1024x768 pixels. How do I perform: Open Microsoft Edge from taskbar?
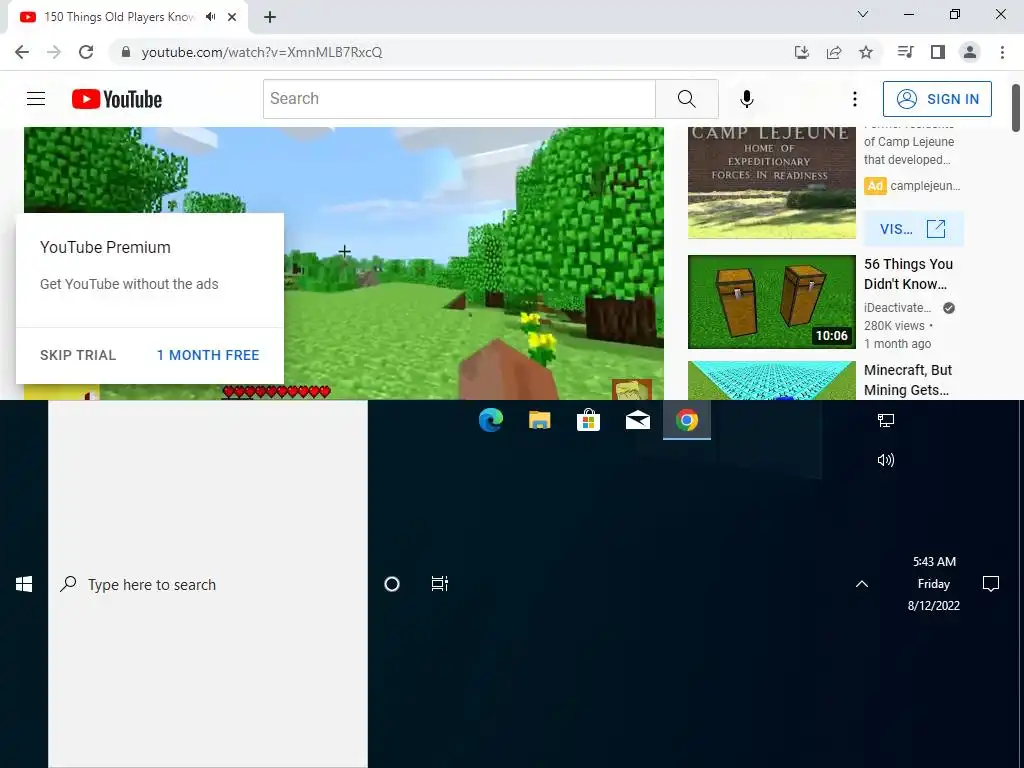[x=490, y=420]
